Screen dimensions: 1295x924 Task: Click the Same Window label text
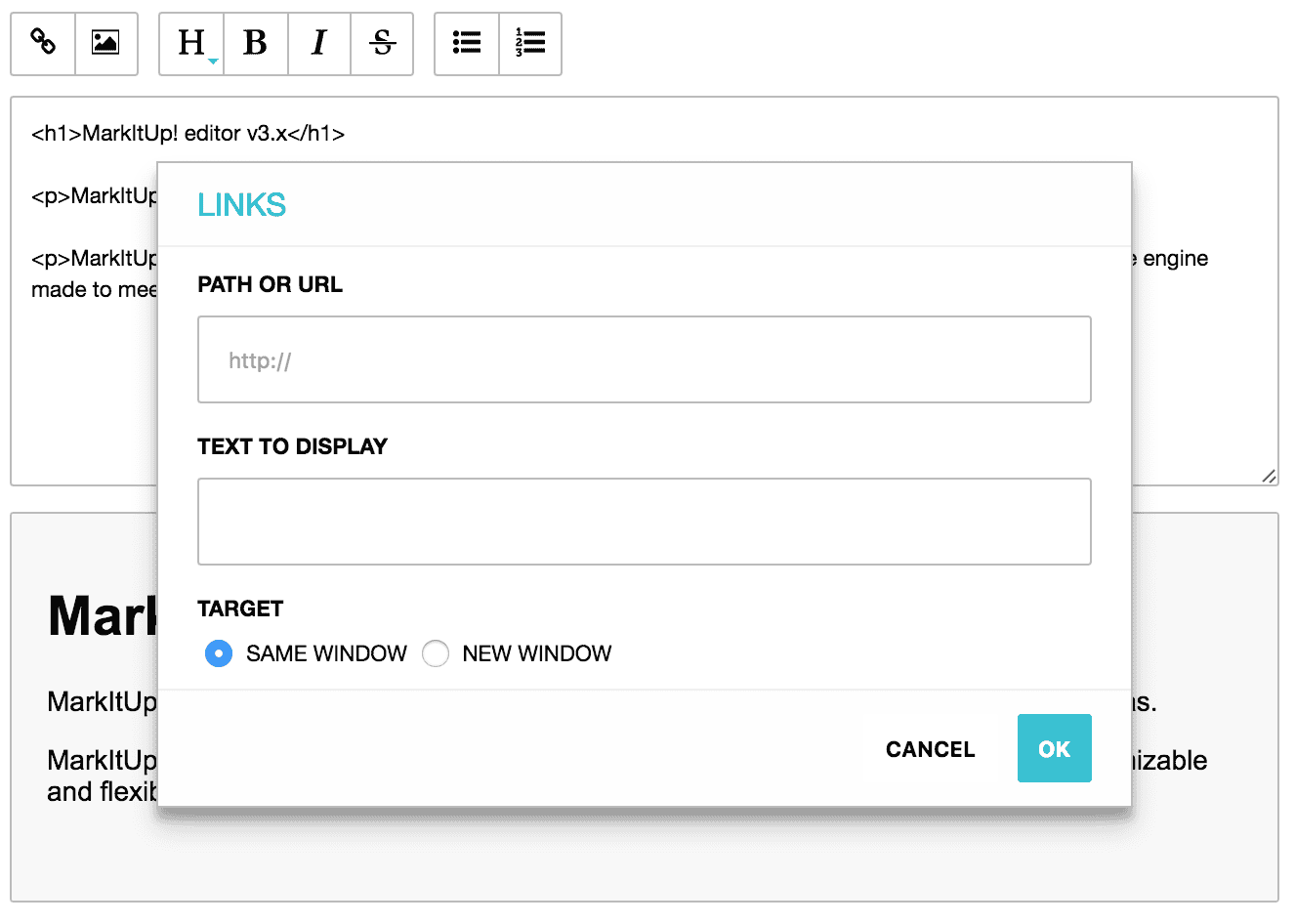click(x=326, y=653)
